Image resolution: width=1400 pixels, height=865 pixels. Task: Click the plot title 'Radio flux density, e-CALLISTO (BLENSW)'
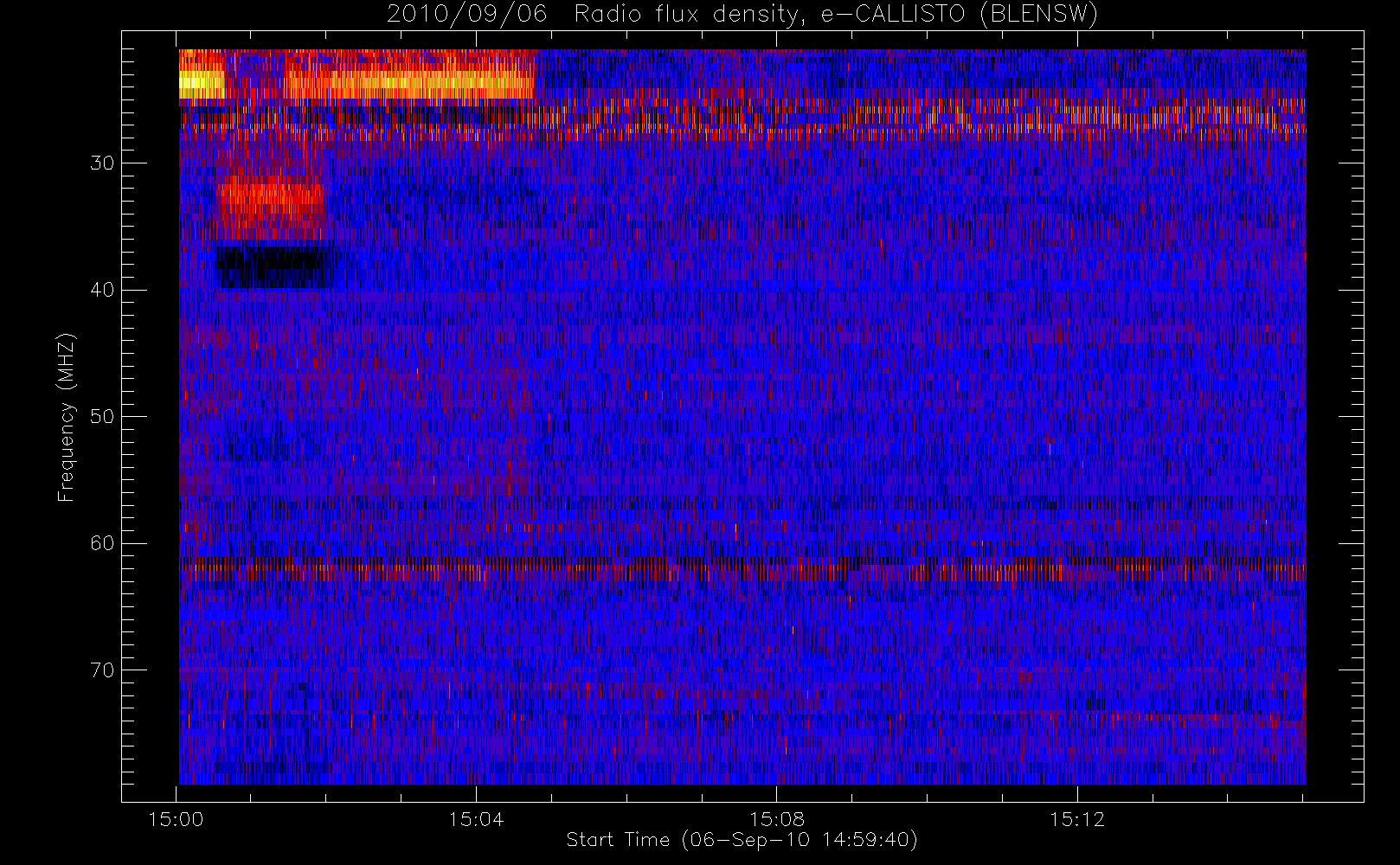[x=836, y=14]
